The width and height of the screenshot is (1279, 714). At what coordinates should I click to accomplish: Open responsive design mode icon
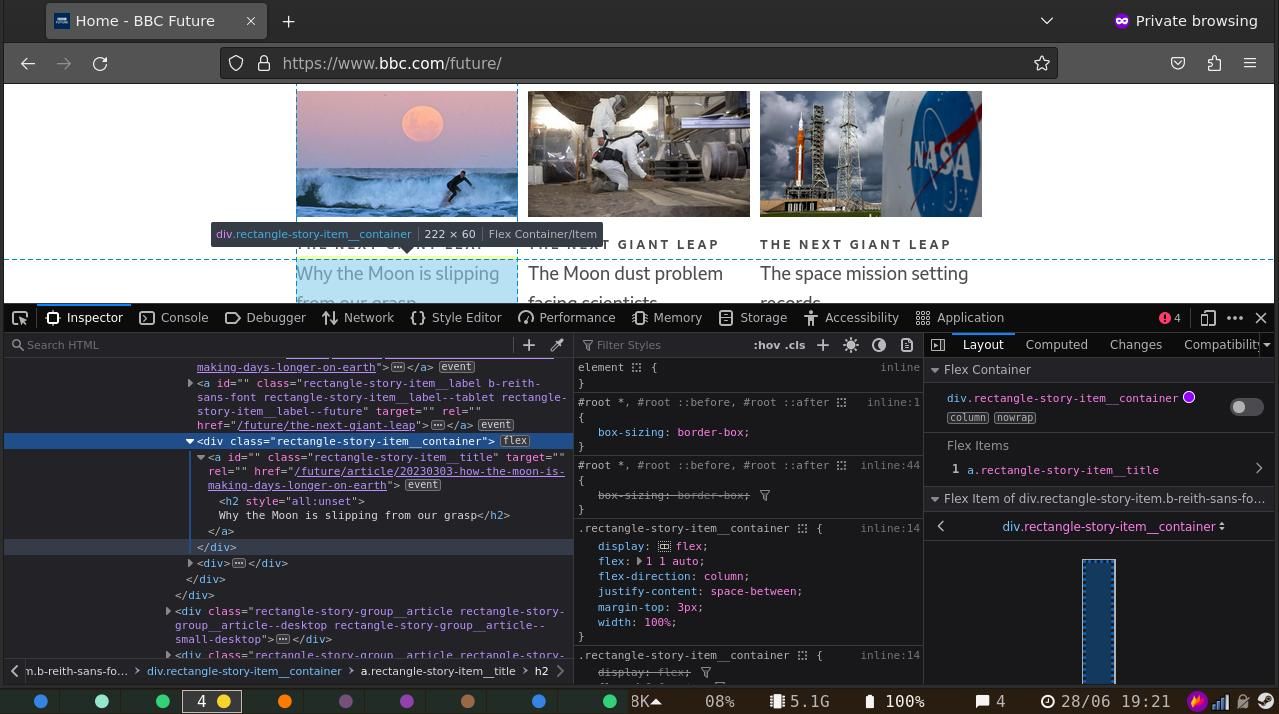1208,318
